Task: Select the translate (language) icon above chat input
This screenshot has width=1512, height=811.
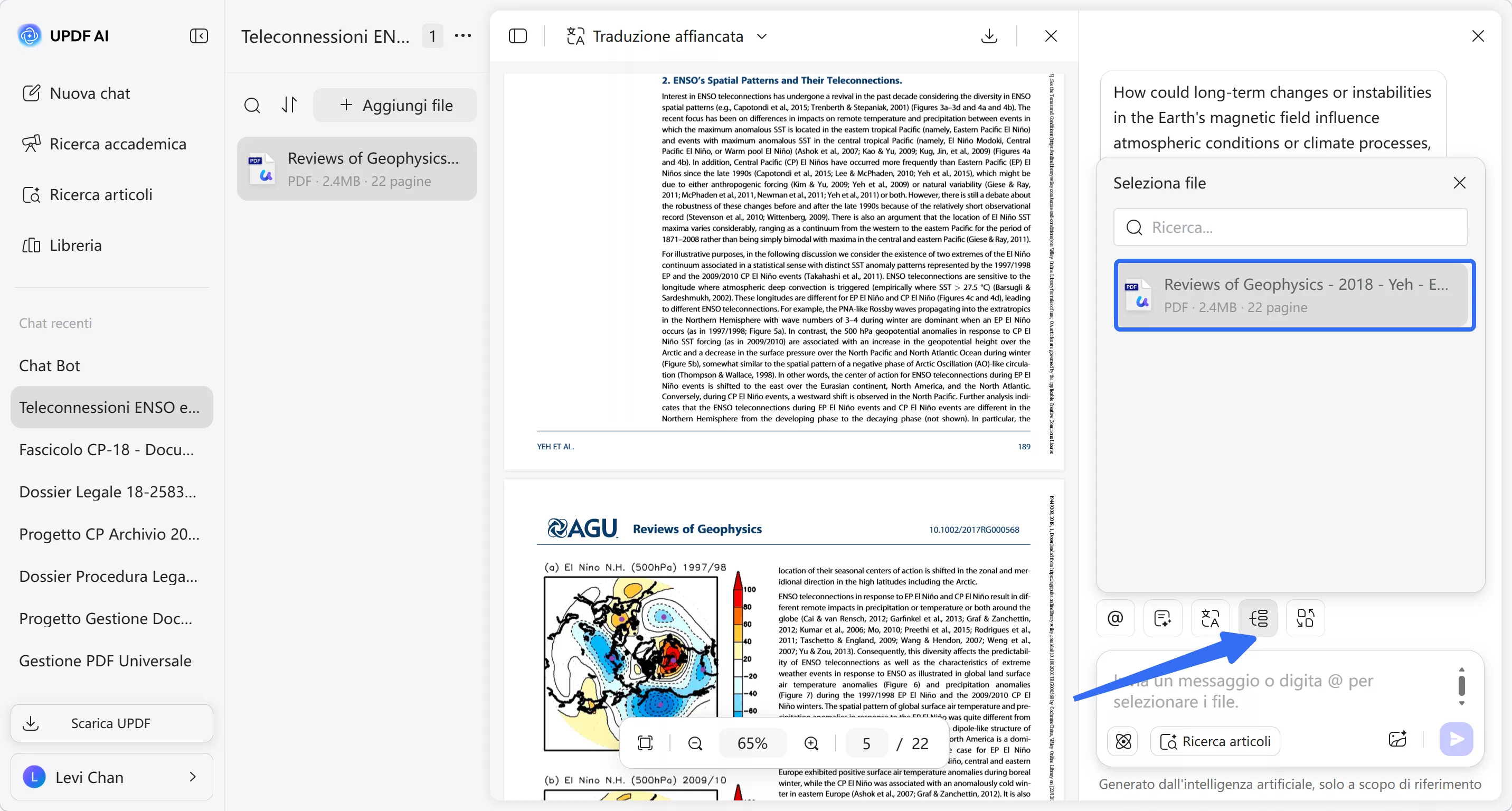Action: pos(1209,618)
